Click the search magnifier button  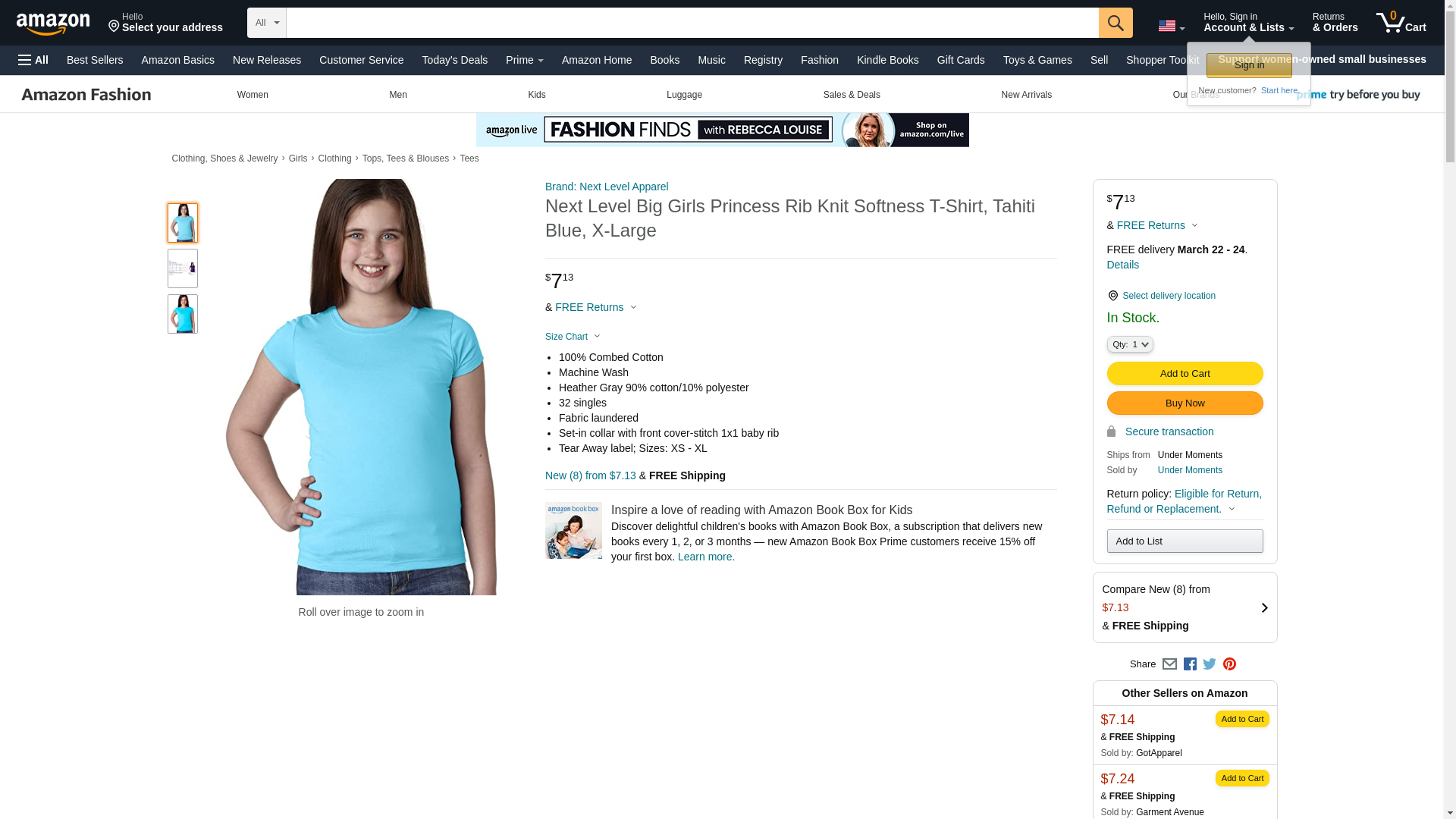coord(1116,23)
